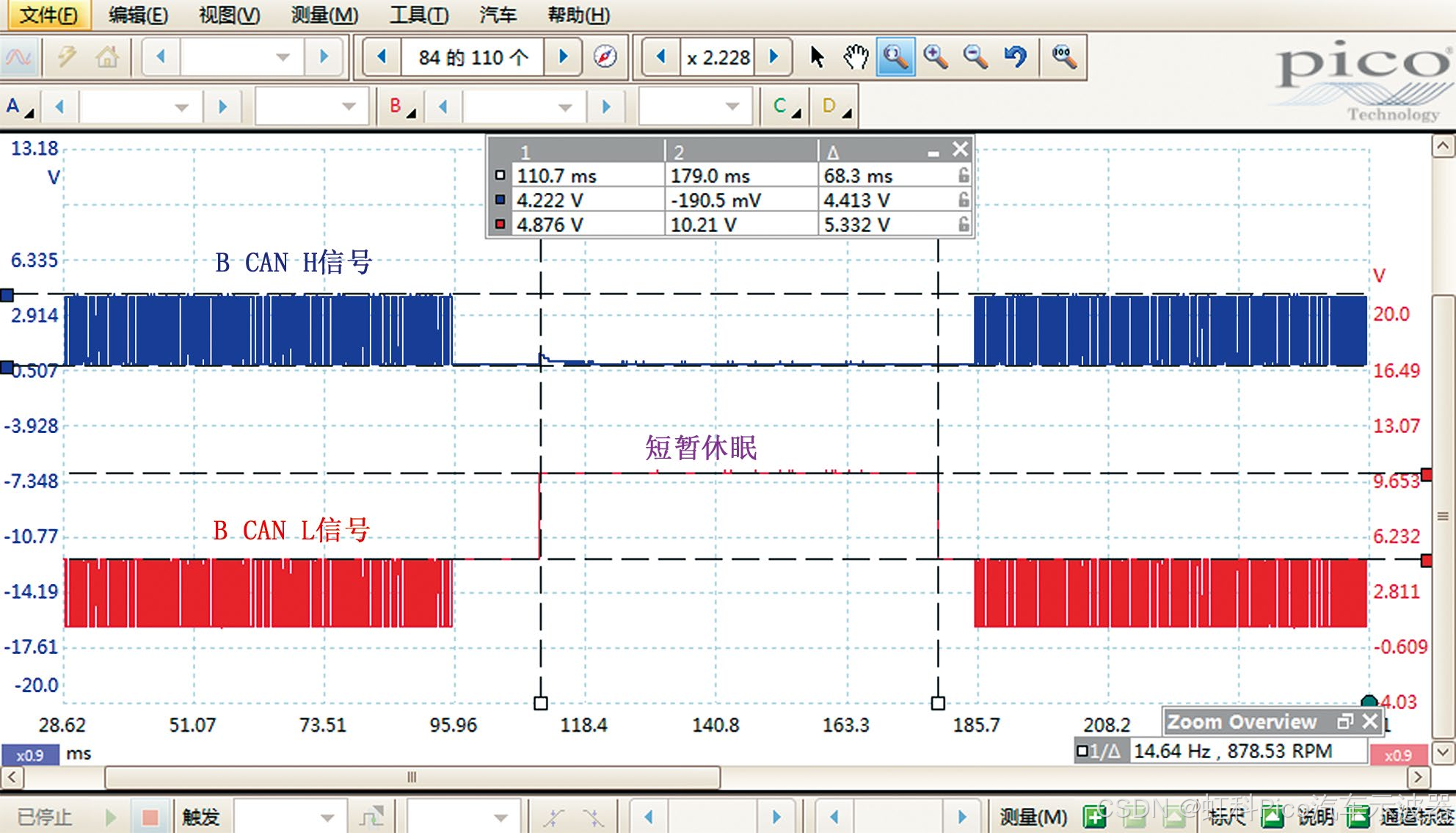Click the trigger edge type icon

click(x=371, y=817)
